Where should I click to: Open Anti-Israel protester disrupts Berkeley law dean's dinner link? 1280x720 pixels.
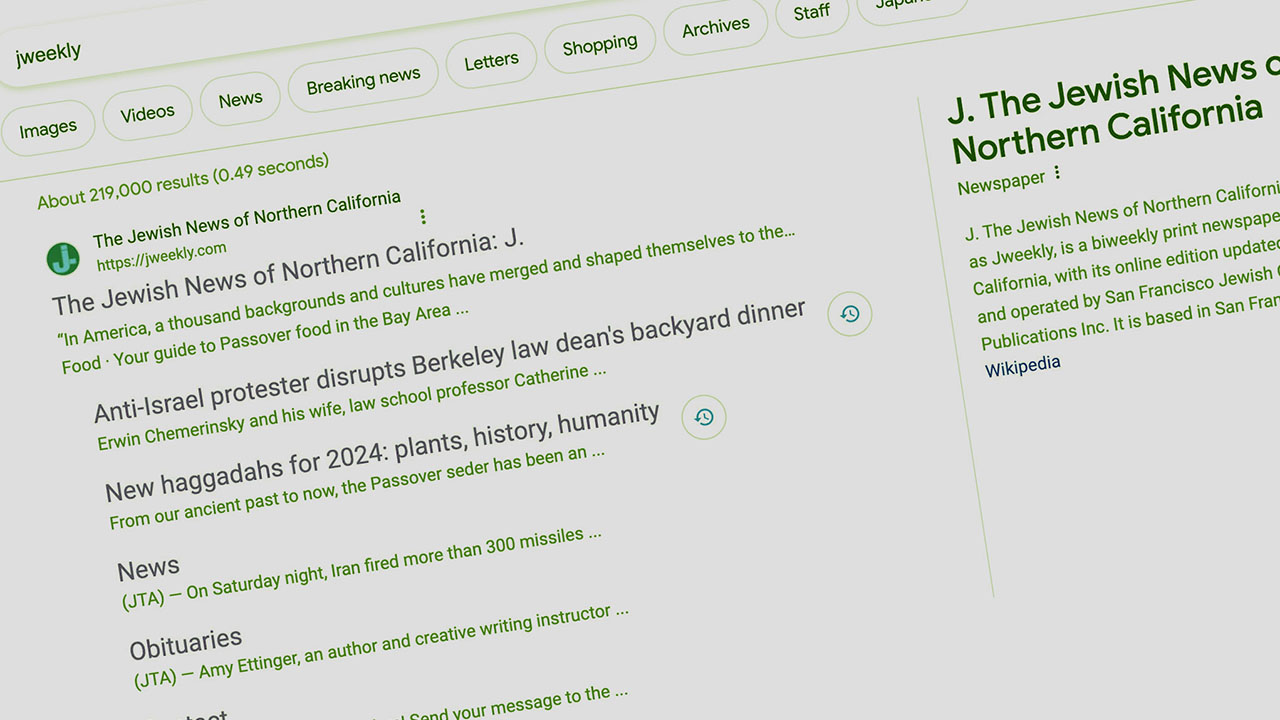450,360
